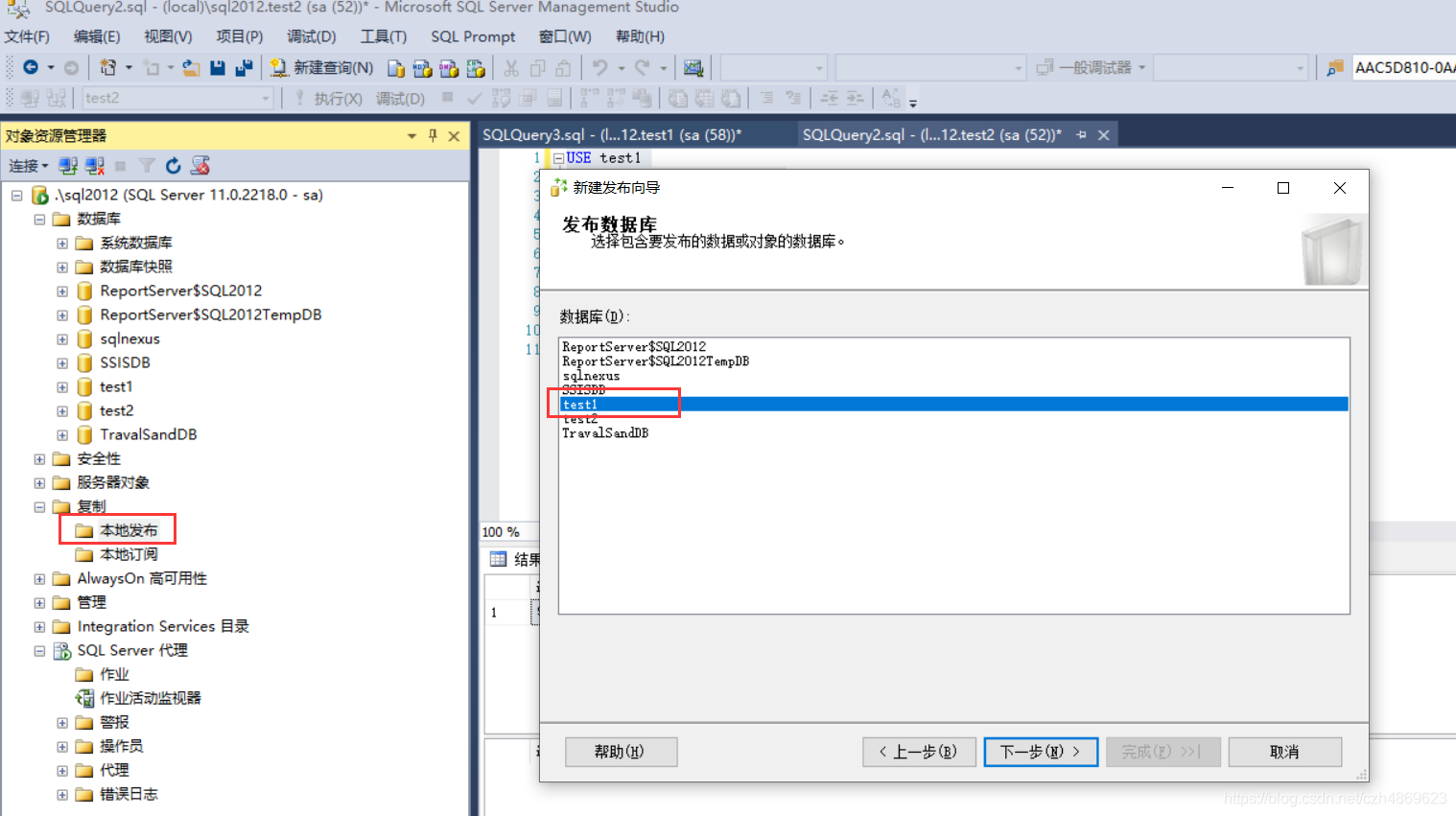Image resolution: width=1456 pixels, height=816 pixels.
Task: Switch to the SQLQuery3.sql tab
Action: point(612,134)
